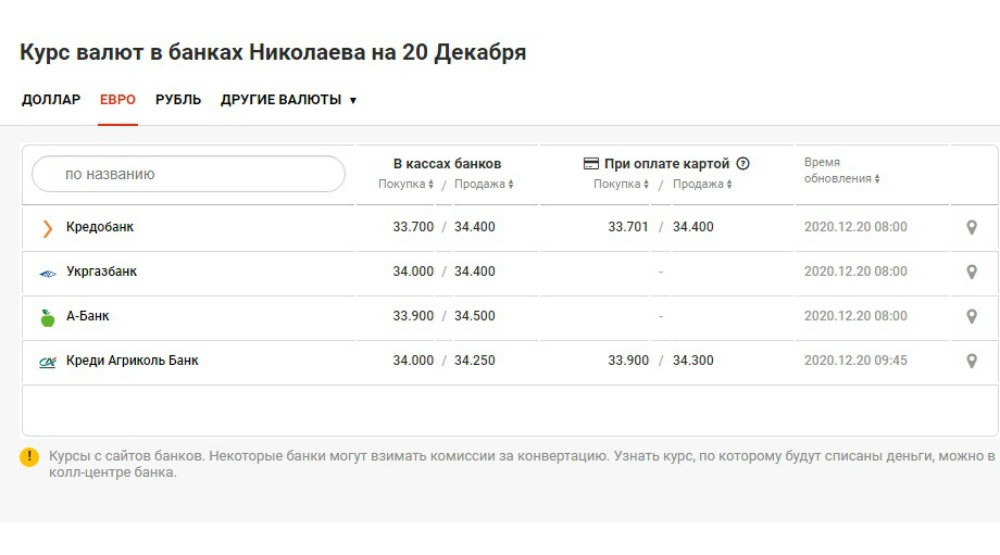Focus the по названию search field
The width and height of the screenshot is (1000, 555).
pos(189,174)
